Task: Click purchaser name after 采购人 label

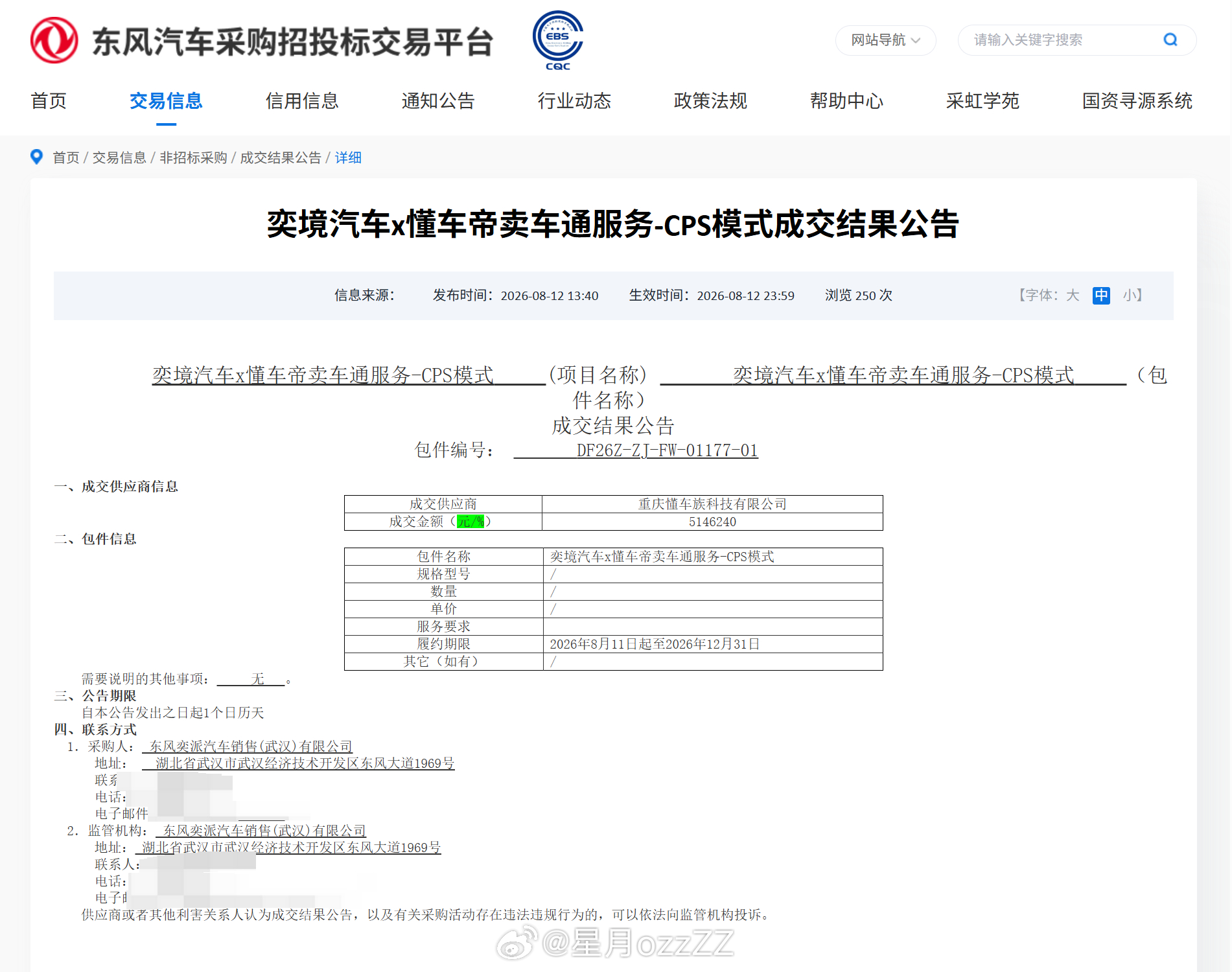Action: point(251,746)
